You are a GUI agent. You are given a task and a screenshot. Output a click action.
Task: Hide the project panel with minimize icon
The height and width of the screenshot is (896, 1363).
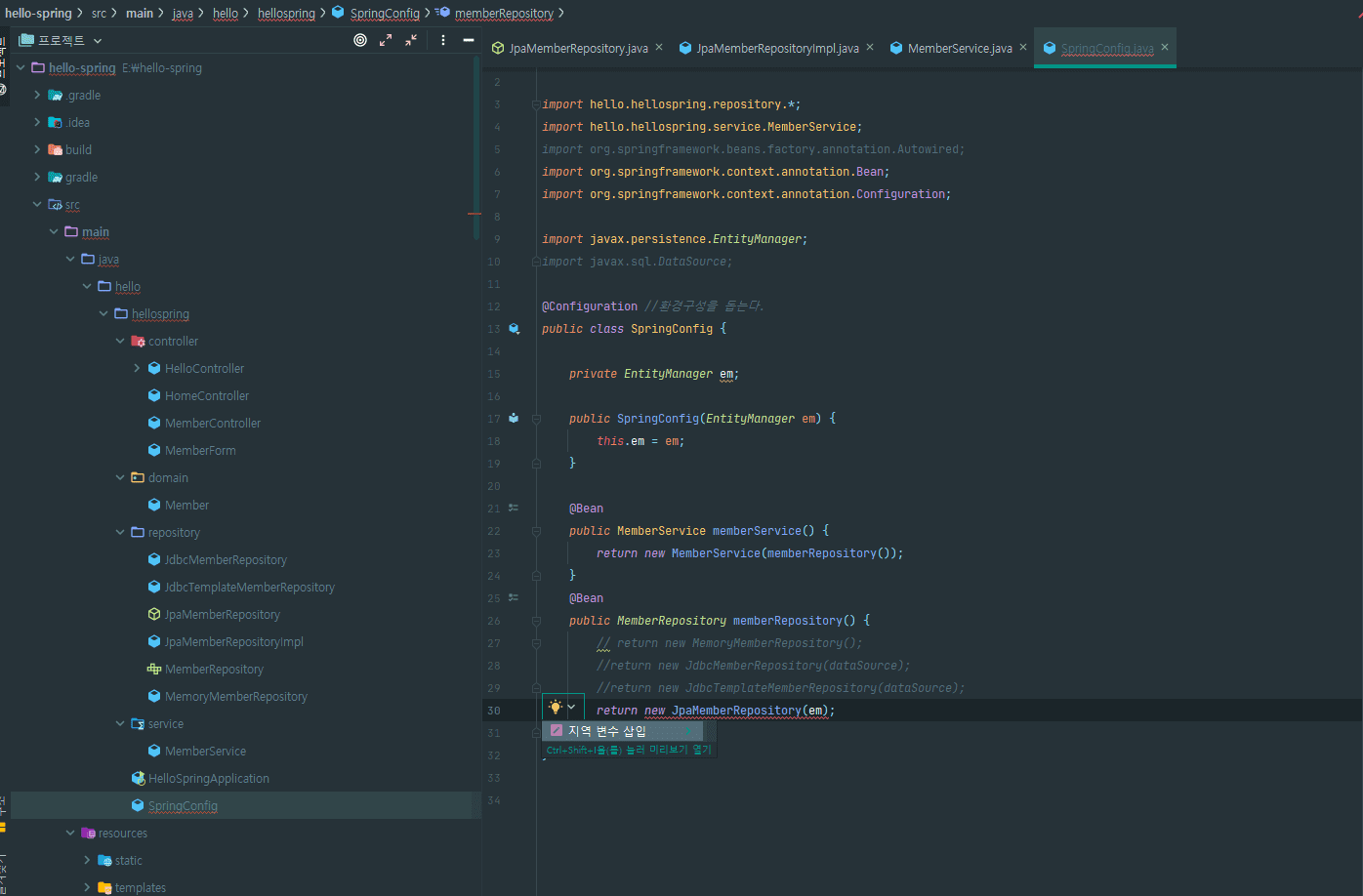tap(469, 40)
